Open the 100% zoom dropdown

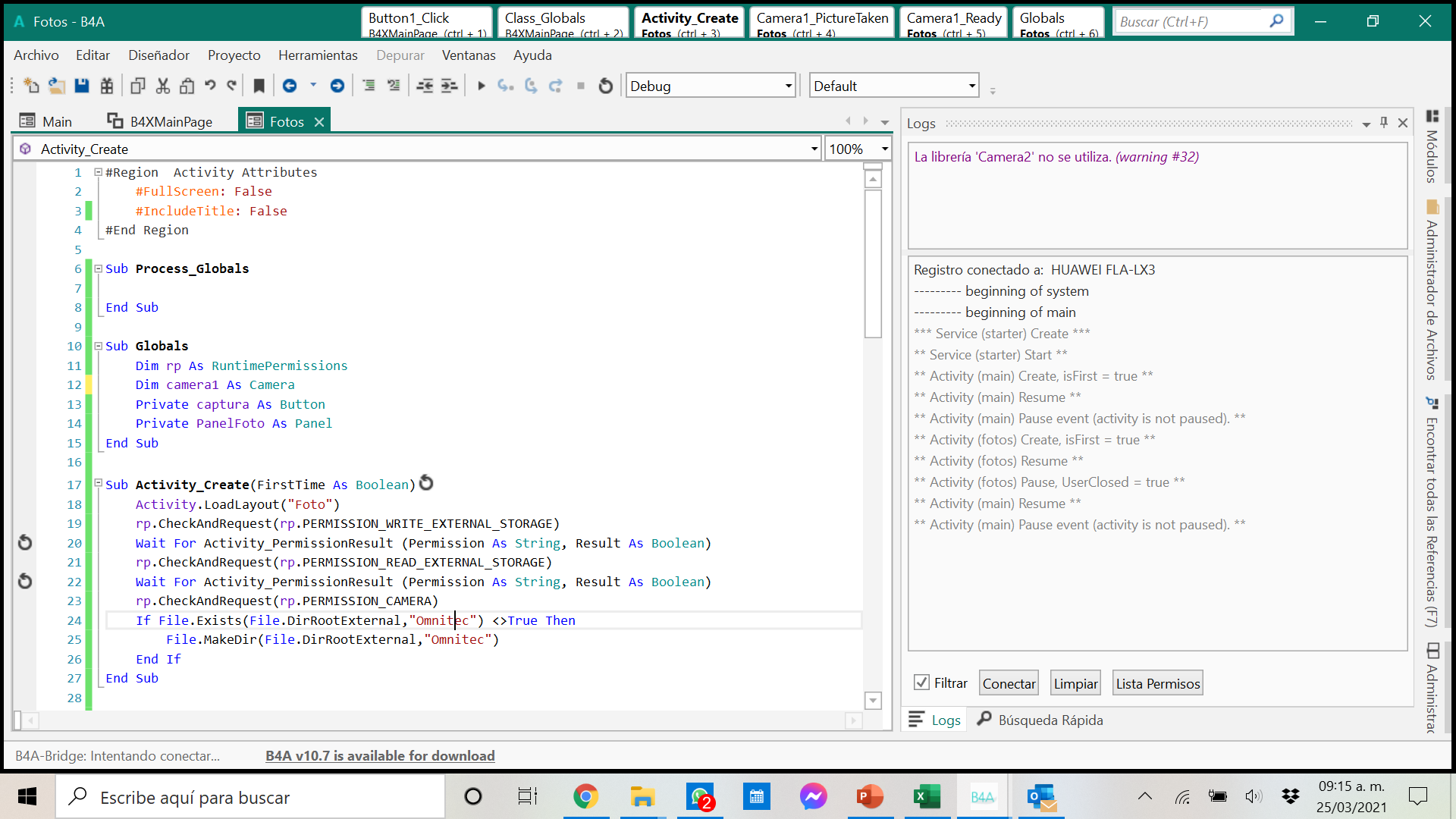[x=884, y=149]
